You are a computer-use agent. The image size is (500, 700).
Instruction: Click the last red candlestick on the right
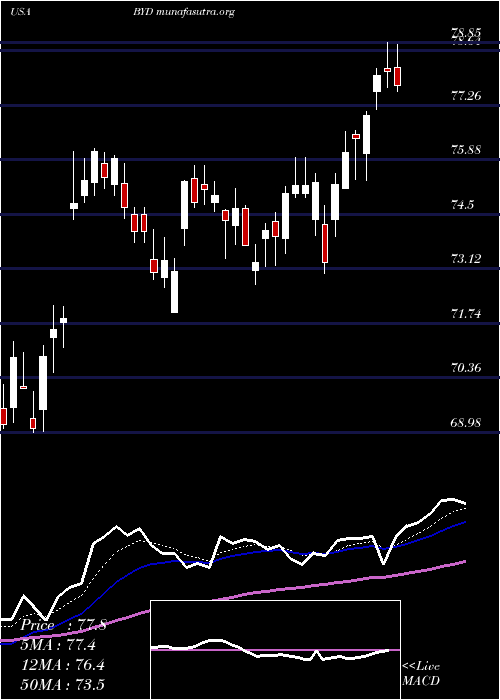397,76
